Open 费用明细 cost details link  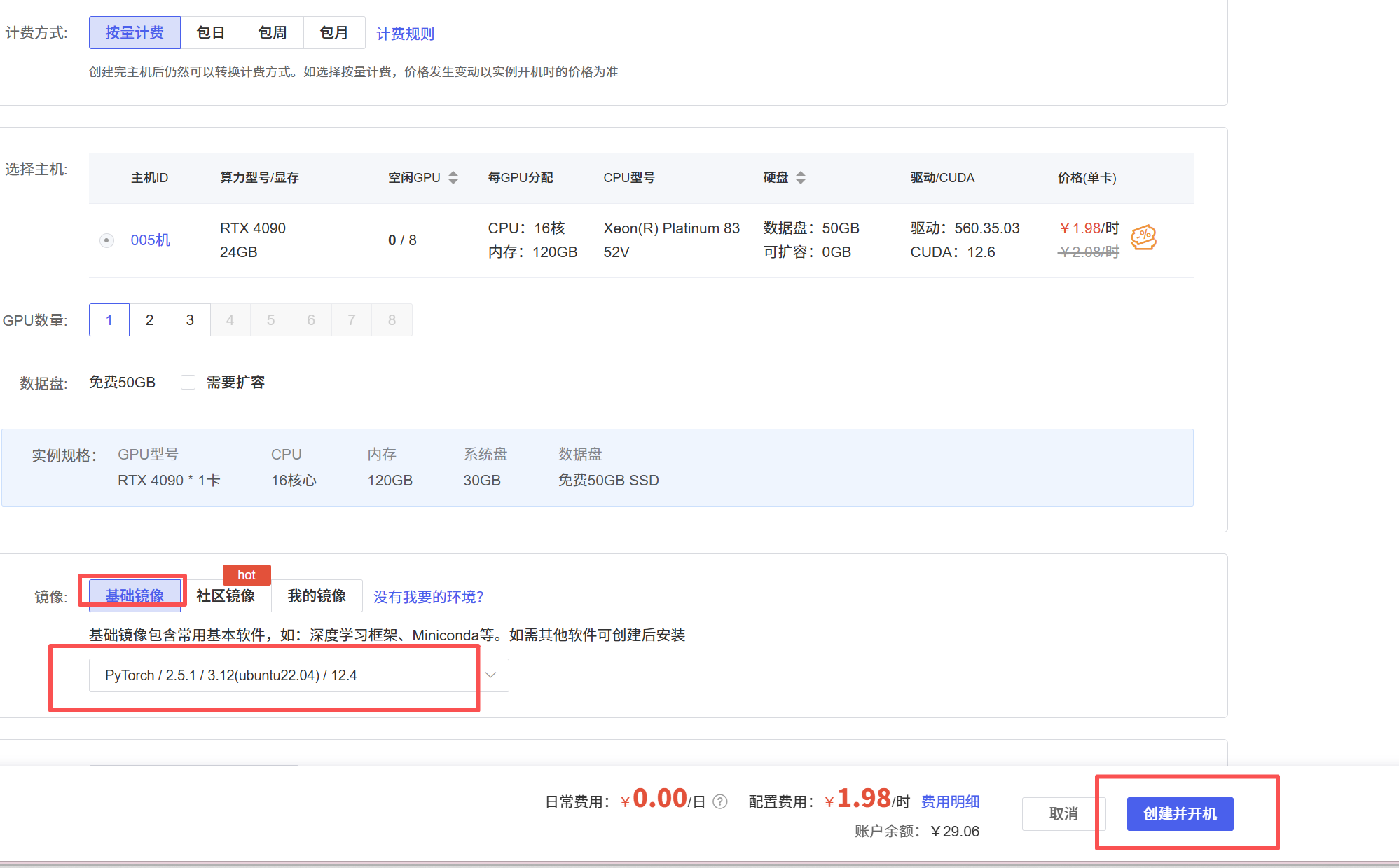(950, 801)
